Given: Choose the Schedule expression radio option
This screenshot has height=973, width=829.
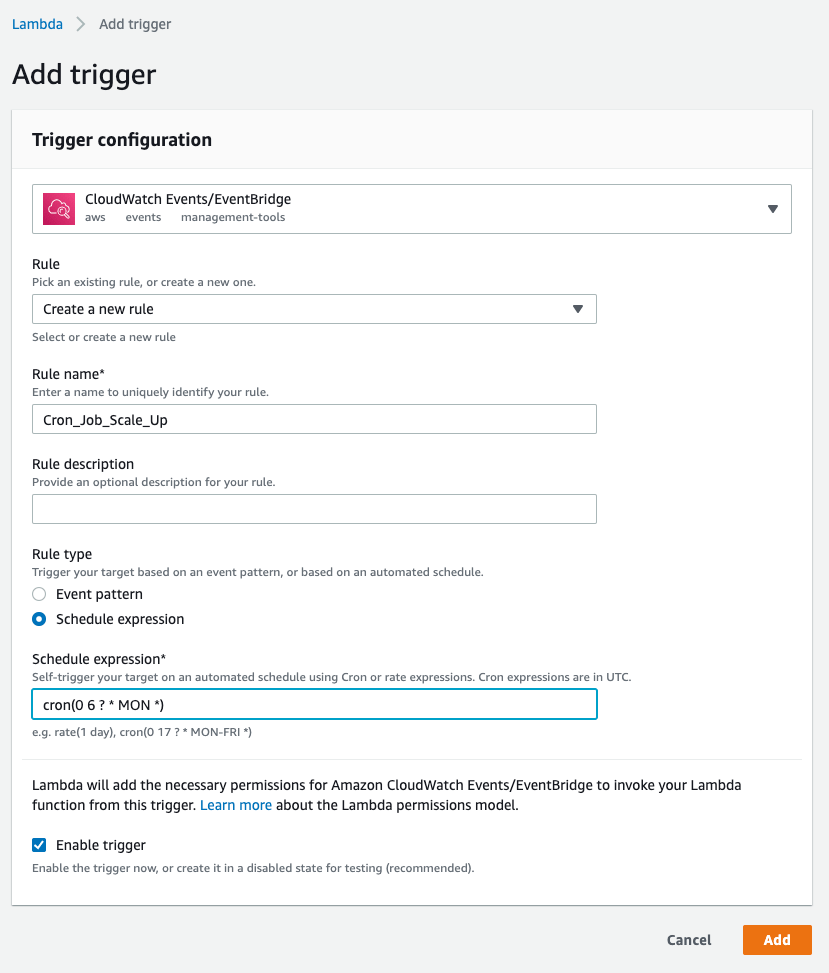Looking at the screenshot, I should click(x=39, y=619).
